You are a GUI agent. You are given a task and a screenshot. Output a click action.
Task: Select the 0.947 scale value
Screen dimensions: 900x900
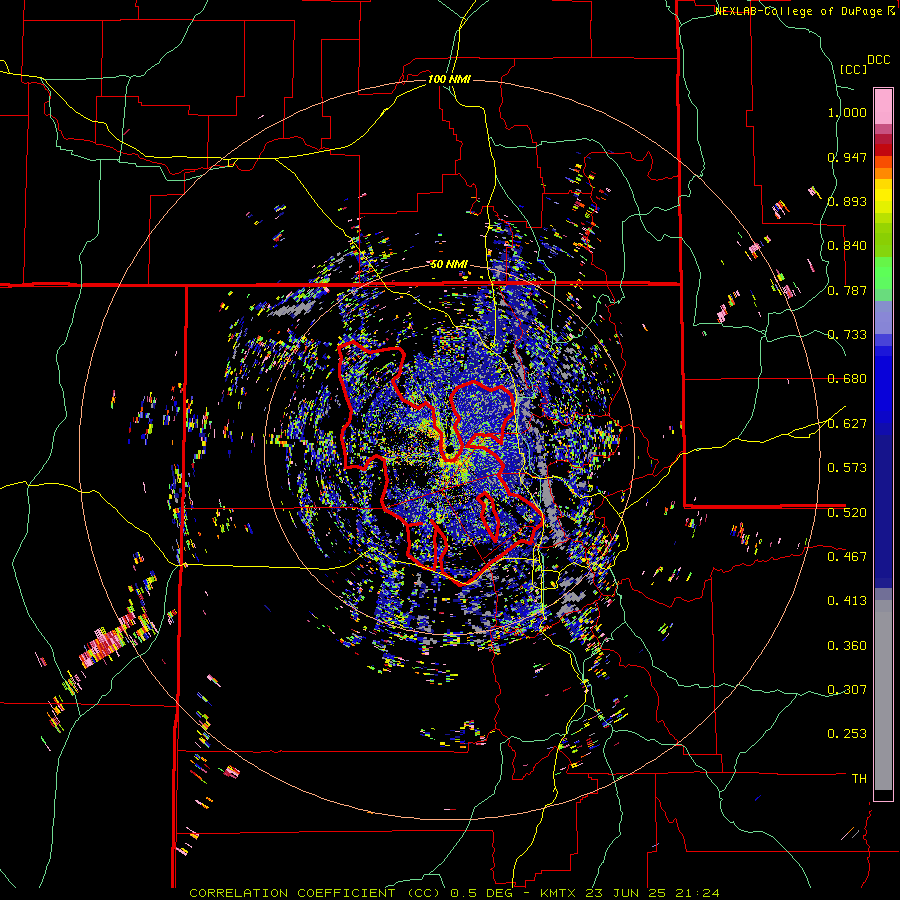tap(847, 157)
